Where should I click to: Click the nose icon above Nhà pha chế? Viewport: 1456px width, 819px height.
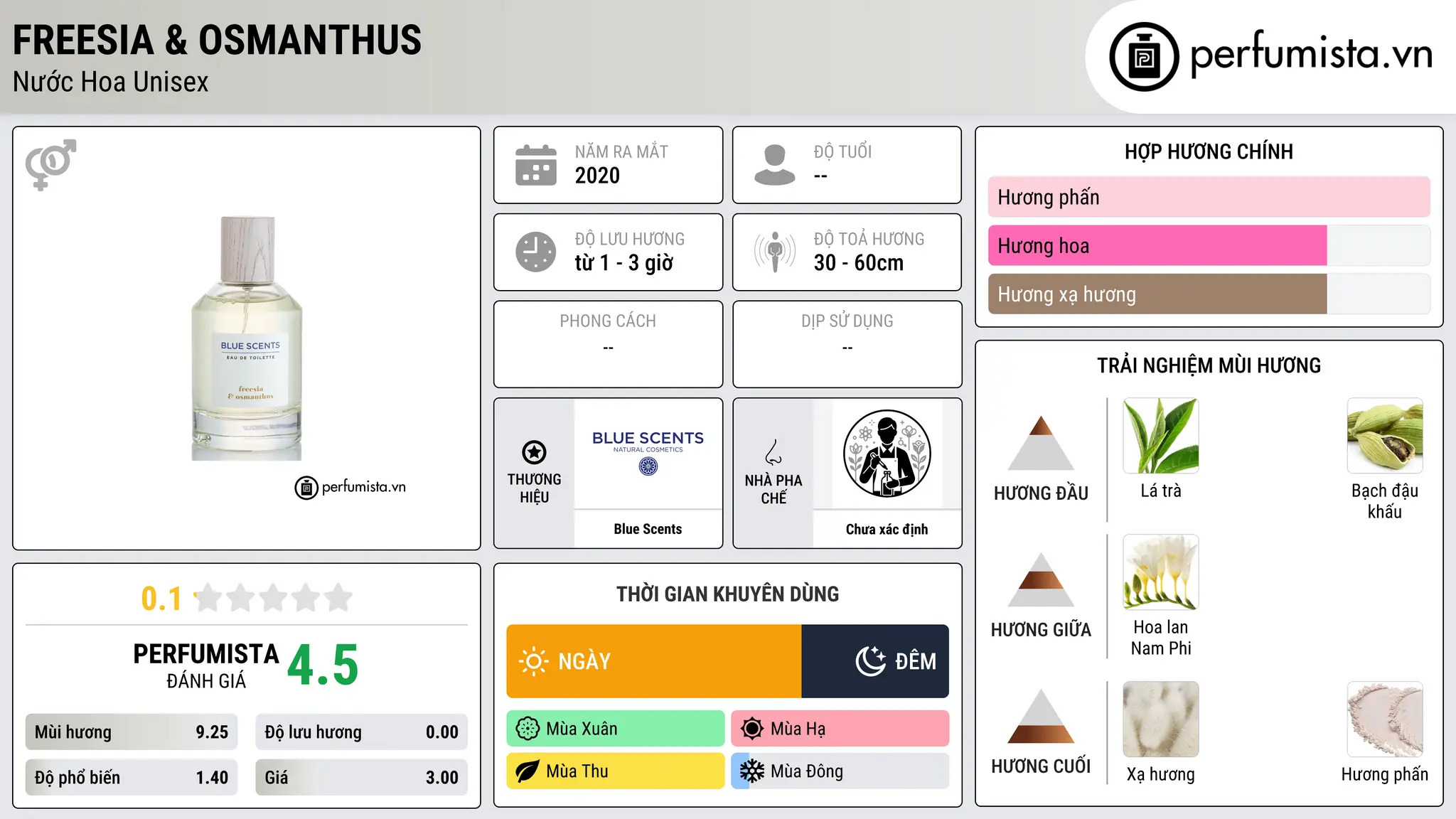click(x=773, y=452)
